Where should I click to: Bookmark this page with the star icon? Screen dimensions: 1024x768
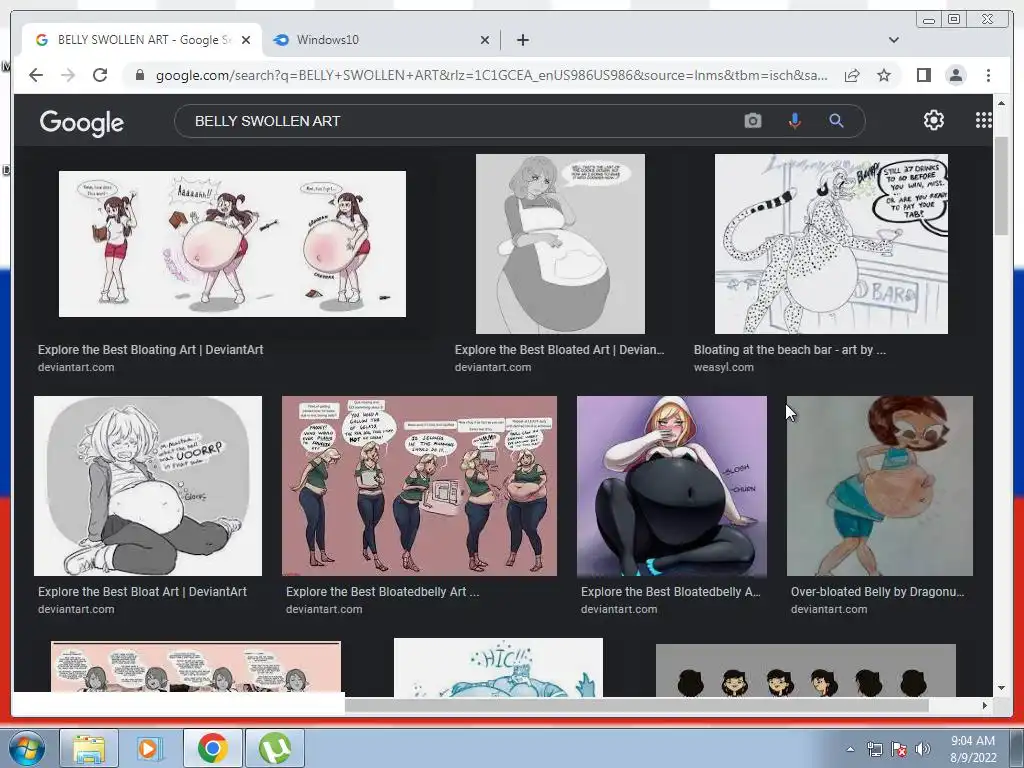(884, 75)
